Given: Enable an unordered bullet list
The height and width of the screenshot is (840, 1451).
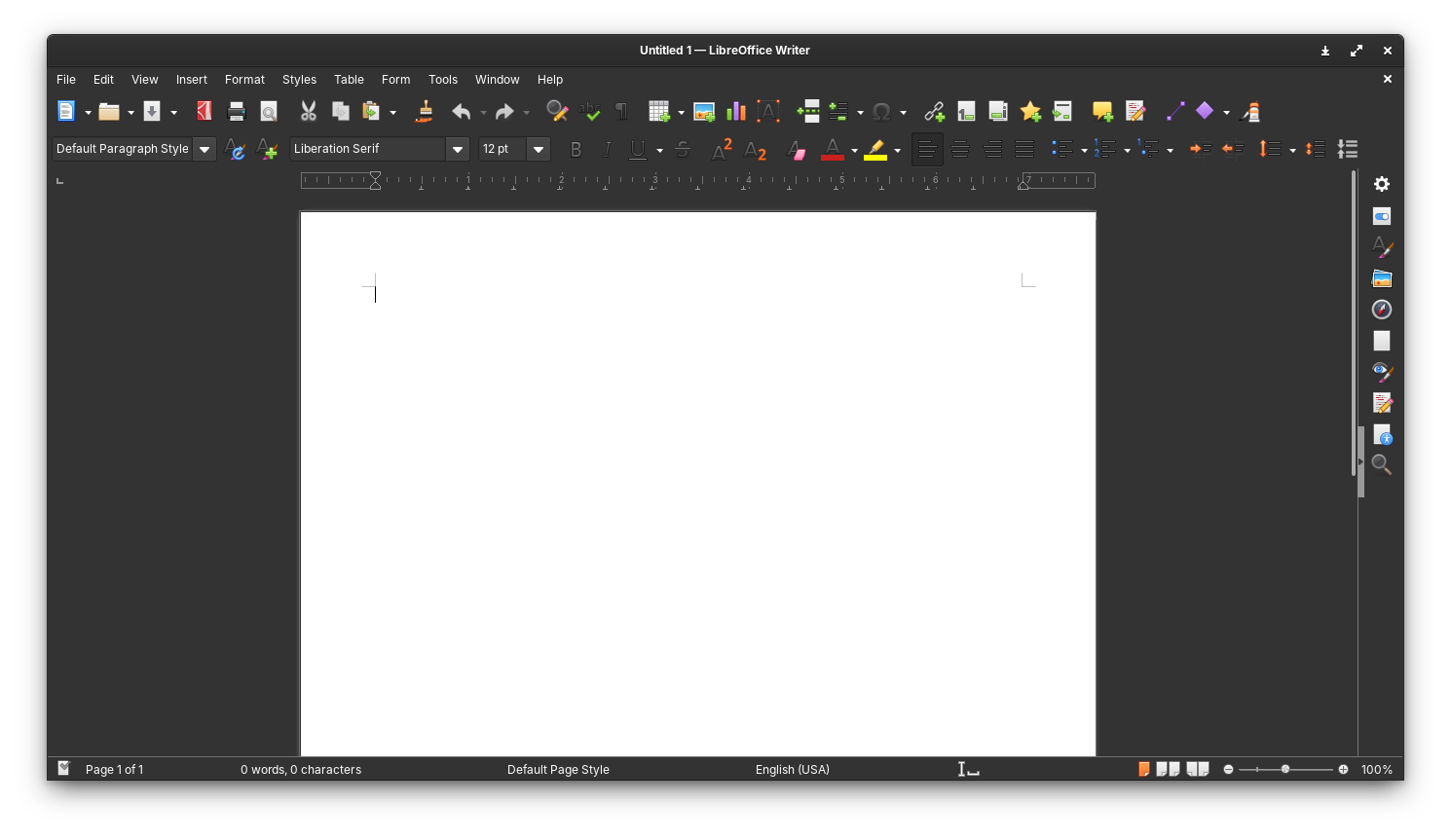Looking at the screenshot, I should [1061, 149].
